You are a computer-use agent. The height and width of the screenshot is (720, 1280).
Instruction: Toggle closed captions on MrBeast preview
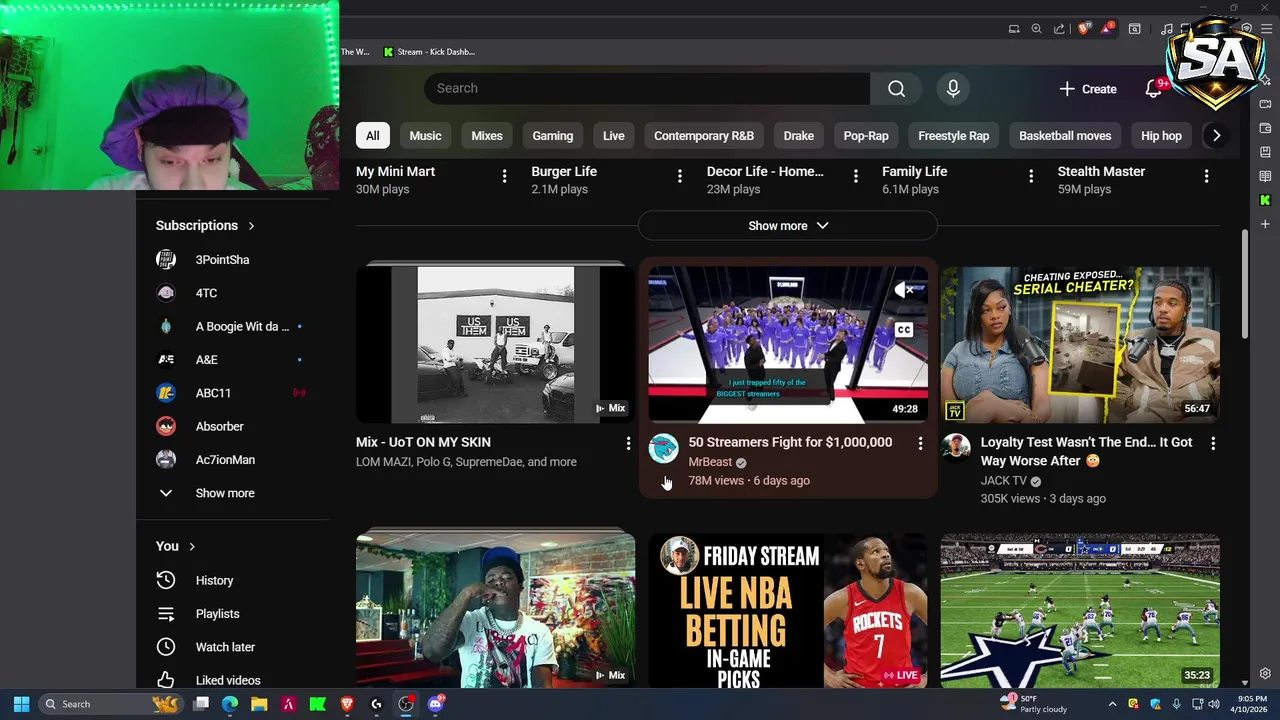(x=904, y=329)
